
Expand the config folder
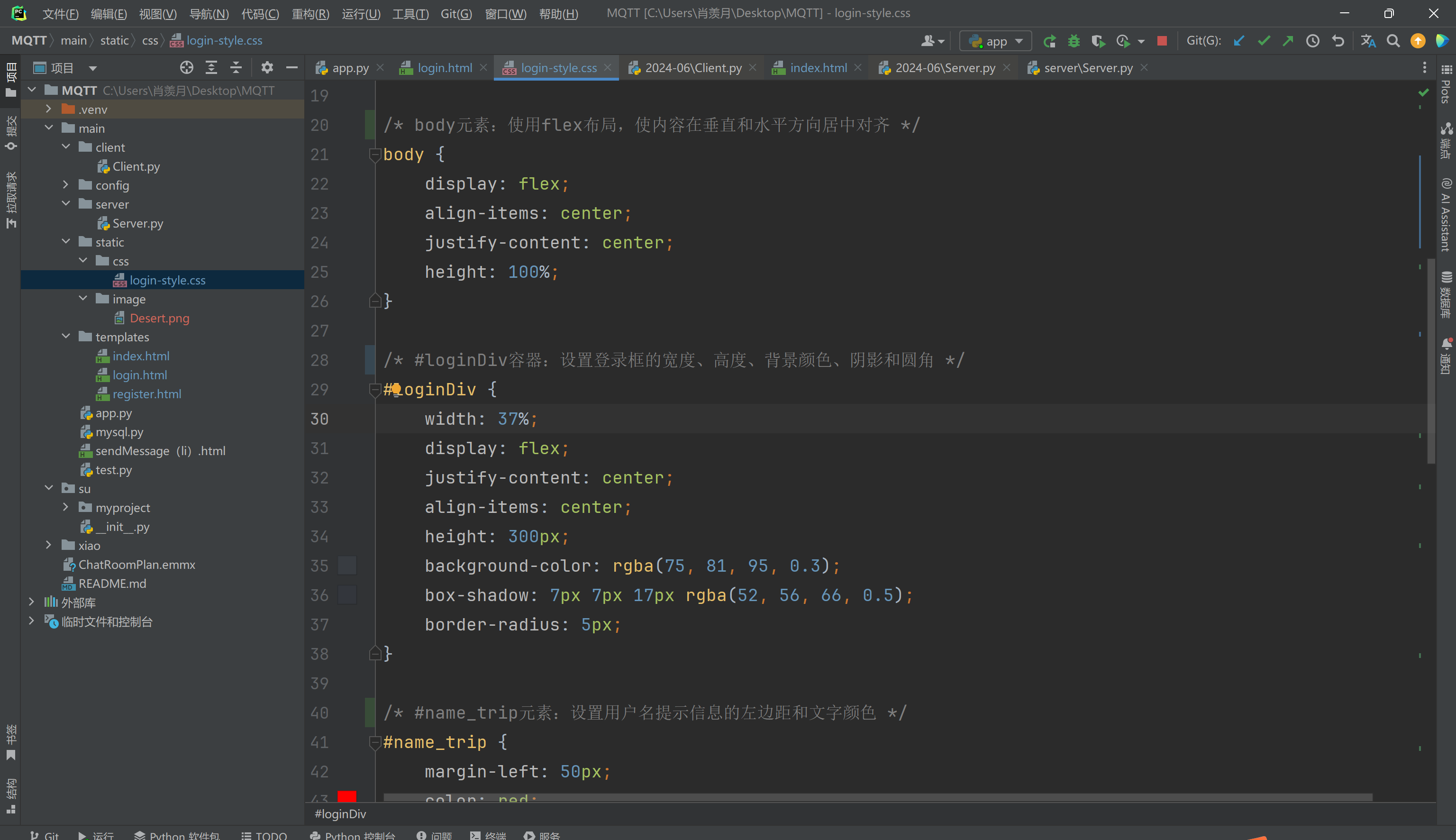click(66, 185)
